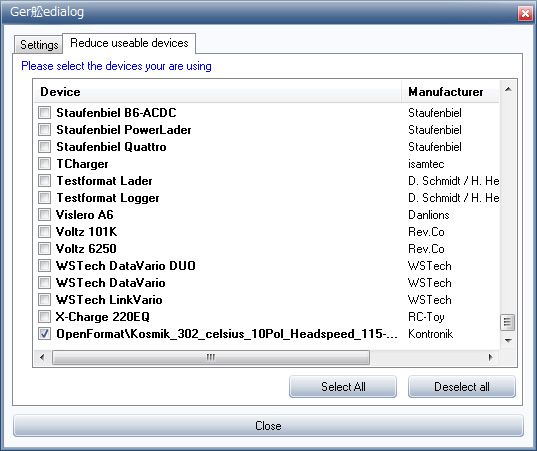Select the TCharger row name
The image size is (537, 451).
tap(82, 164)
